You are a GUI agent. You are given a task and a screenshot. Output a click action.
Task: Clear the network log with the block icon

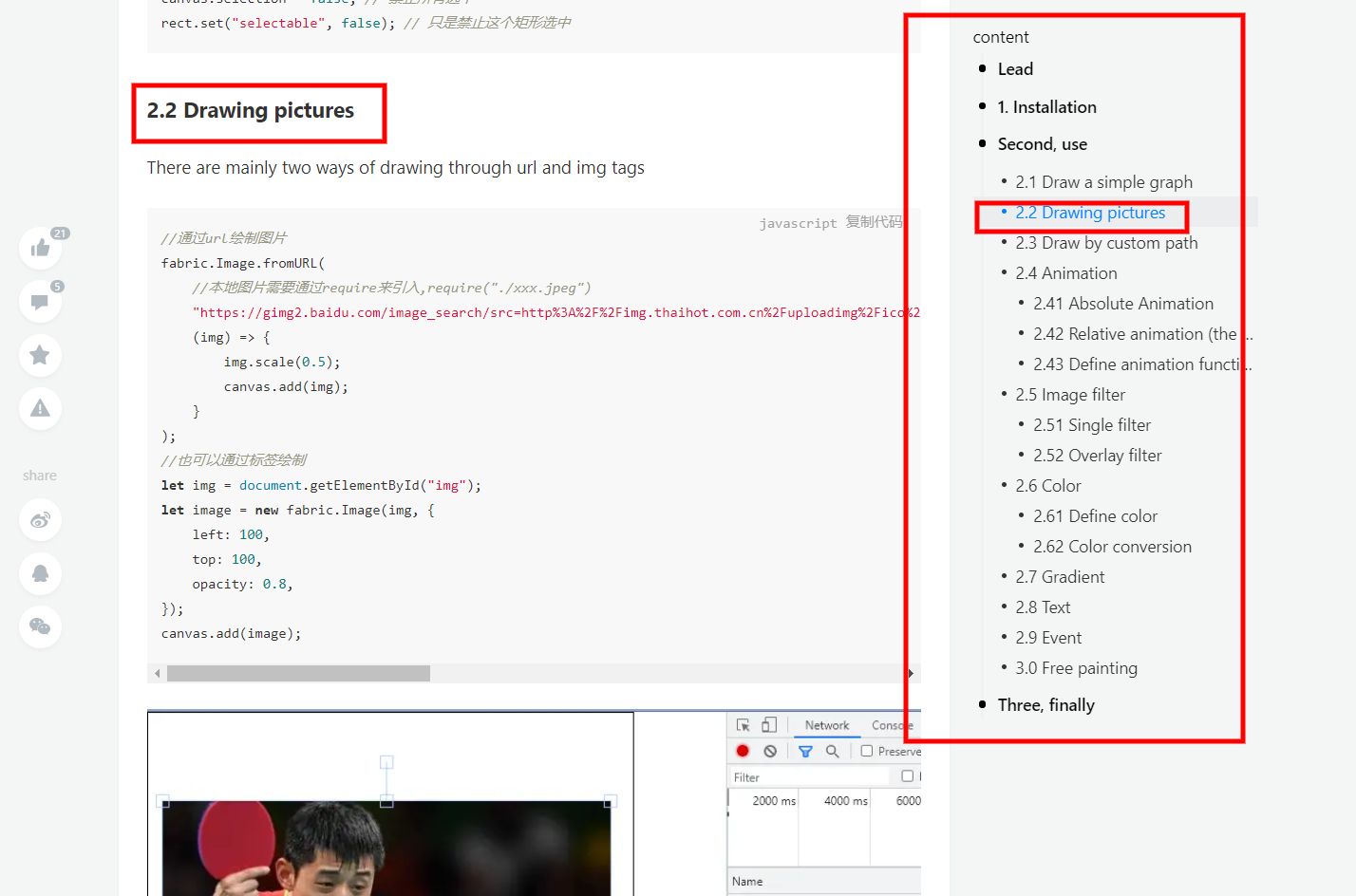pyautogui.click(x=771, y=751)
